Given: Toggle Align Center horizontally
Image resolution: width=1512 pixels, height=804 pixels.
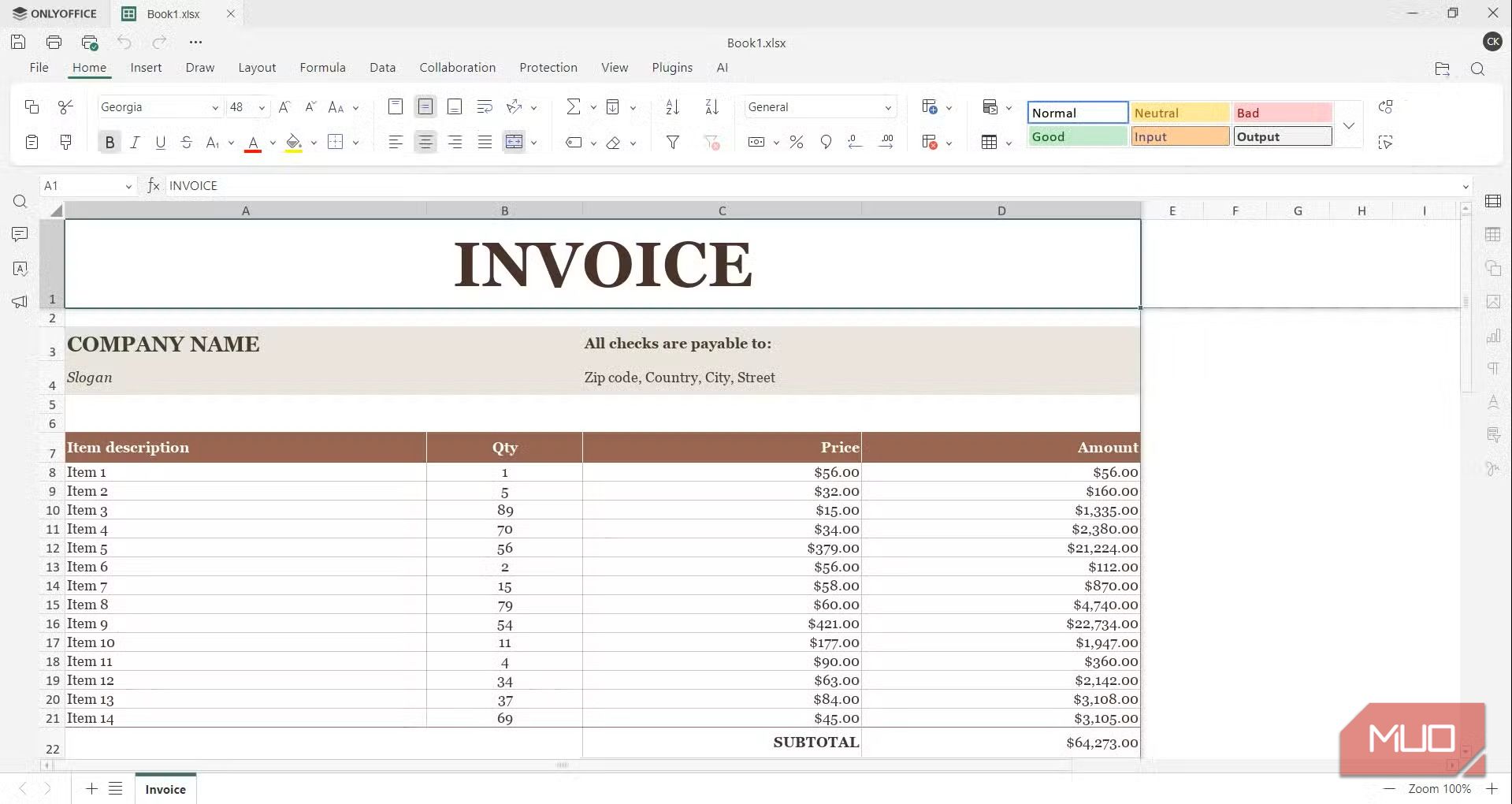Looking at the screenshot, I should pyautogui.click(x=425, y=142).
